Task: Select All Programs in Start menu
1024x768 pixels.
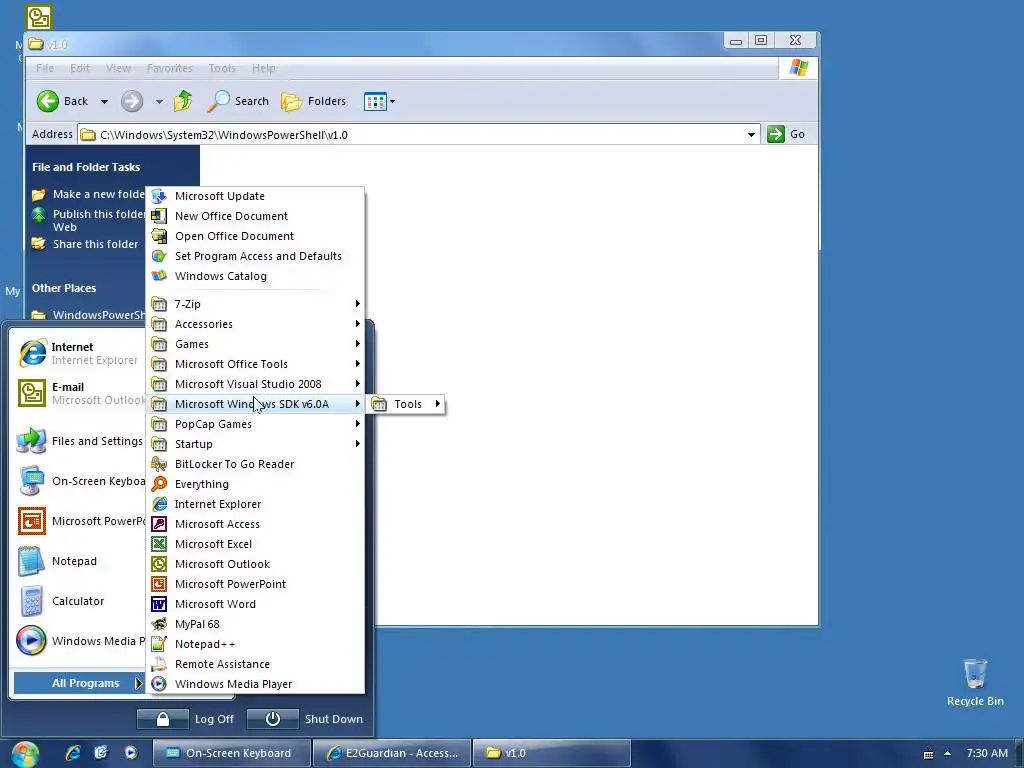Action: click(78, 683)
